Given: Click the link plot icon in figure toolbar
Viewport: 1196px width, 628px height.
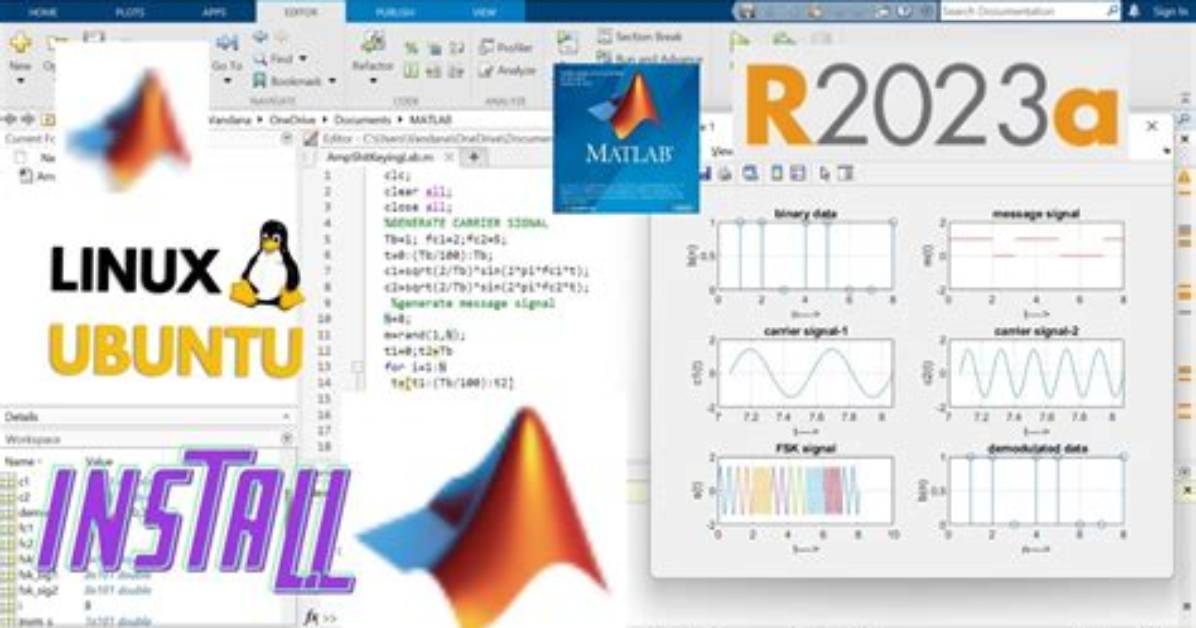Looking at the screenshot, I should (751, 174).
